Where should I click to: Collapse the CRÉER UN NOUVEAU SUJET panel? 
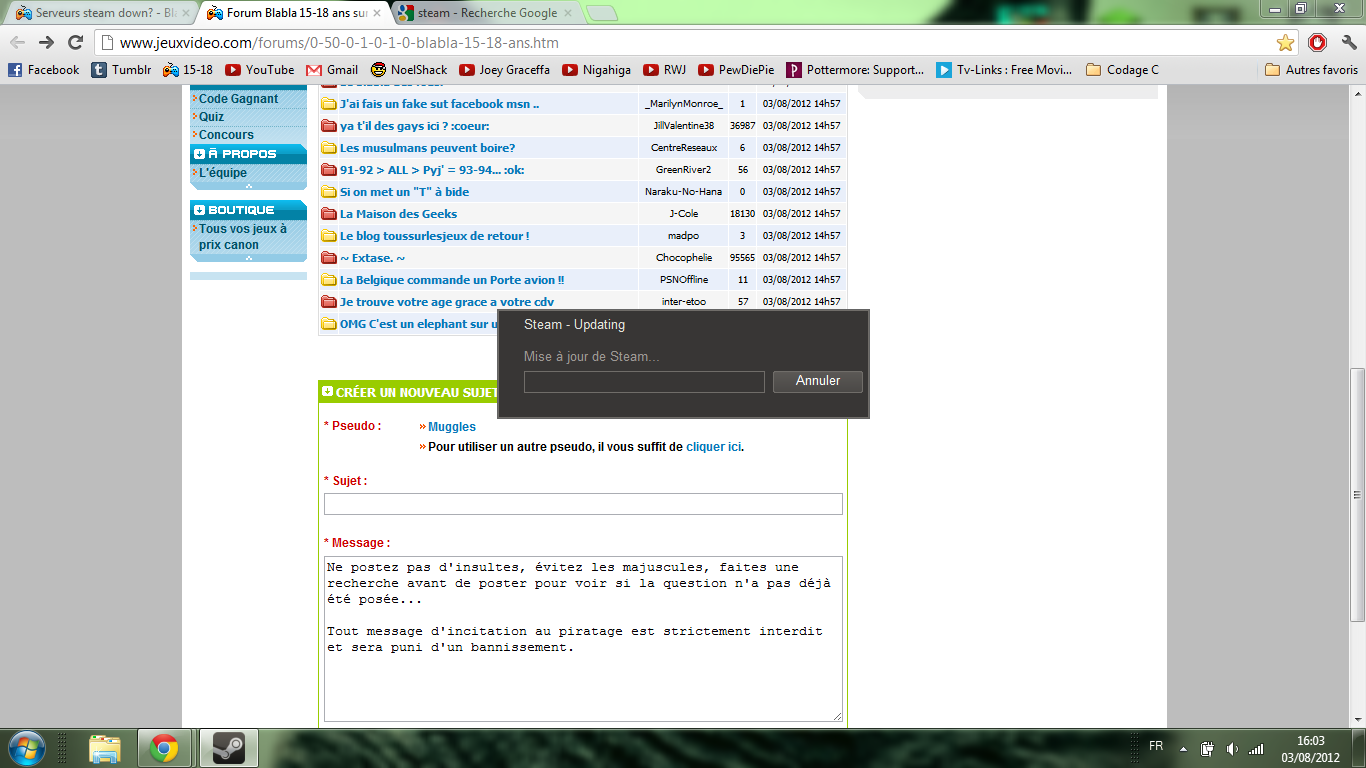click(327, 392)
